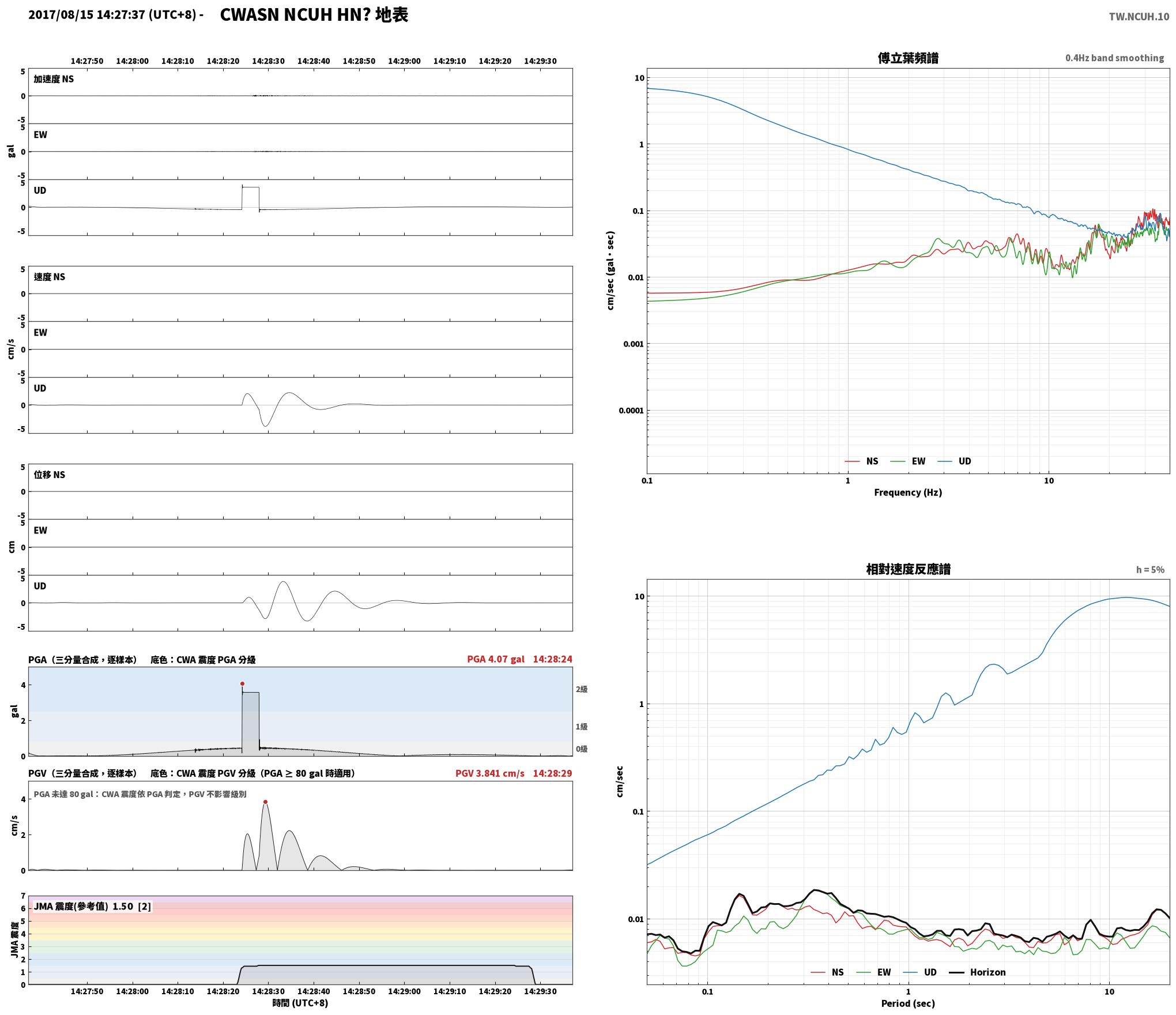Click the 加速度 NS panel label
The height and width of the screenshot is (1015, 1176).
(54, 79)
